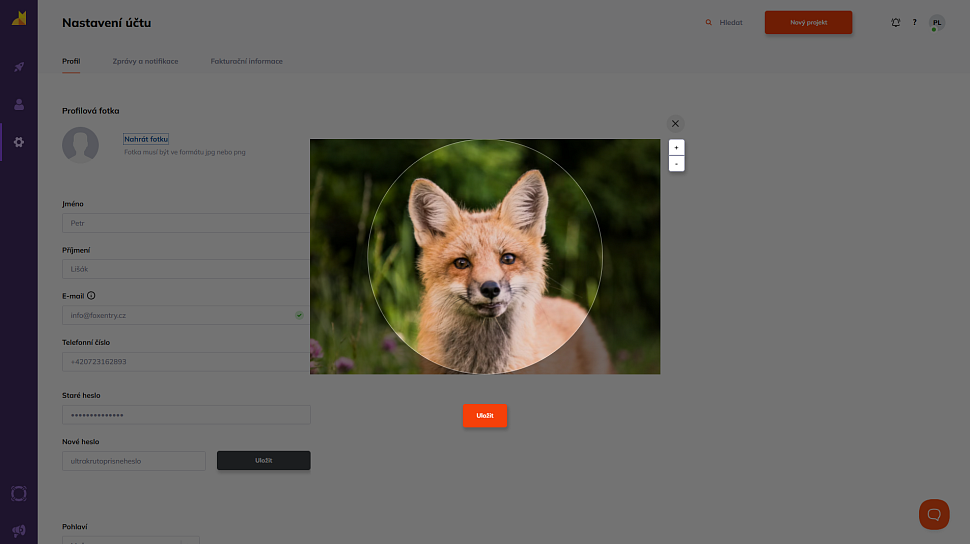The image size is (970, 544).
Task: Click the fox logo in sidebar
Action: point(19,19)
